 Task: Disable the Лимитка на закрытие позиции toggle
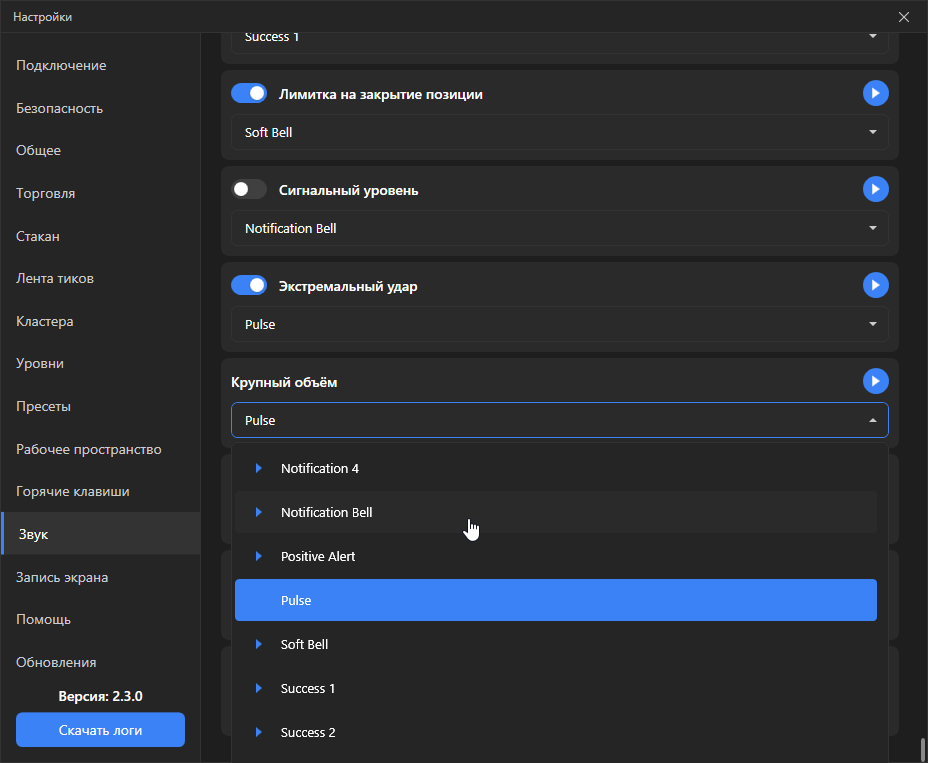[249, 94]
